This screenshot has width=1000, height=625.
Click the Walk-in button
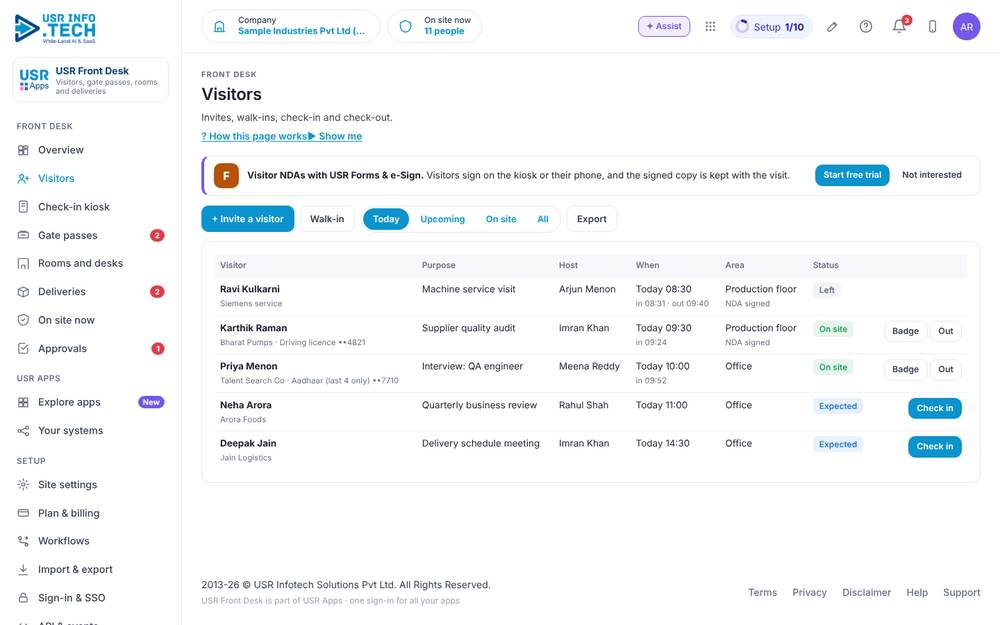point(327,219)
